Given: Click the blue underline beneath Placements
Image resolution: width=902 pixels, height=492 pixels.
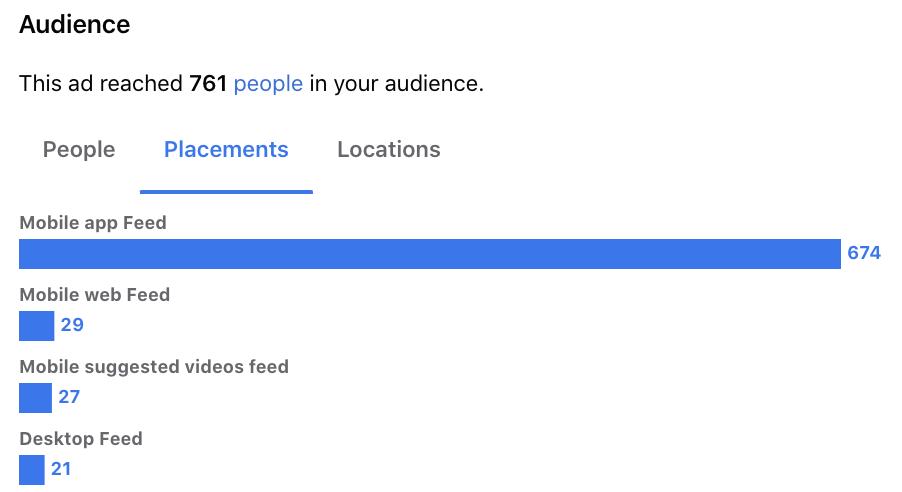Looking at the screenshot, I should click(226, 192).
